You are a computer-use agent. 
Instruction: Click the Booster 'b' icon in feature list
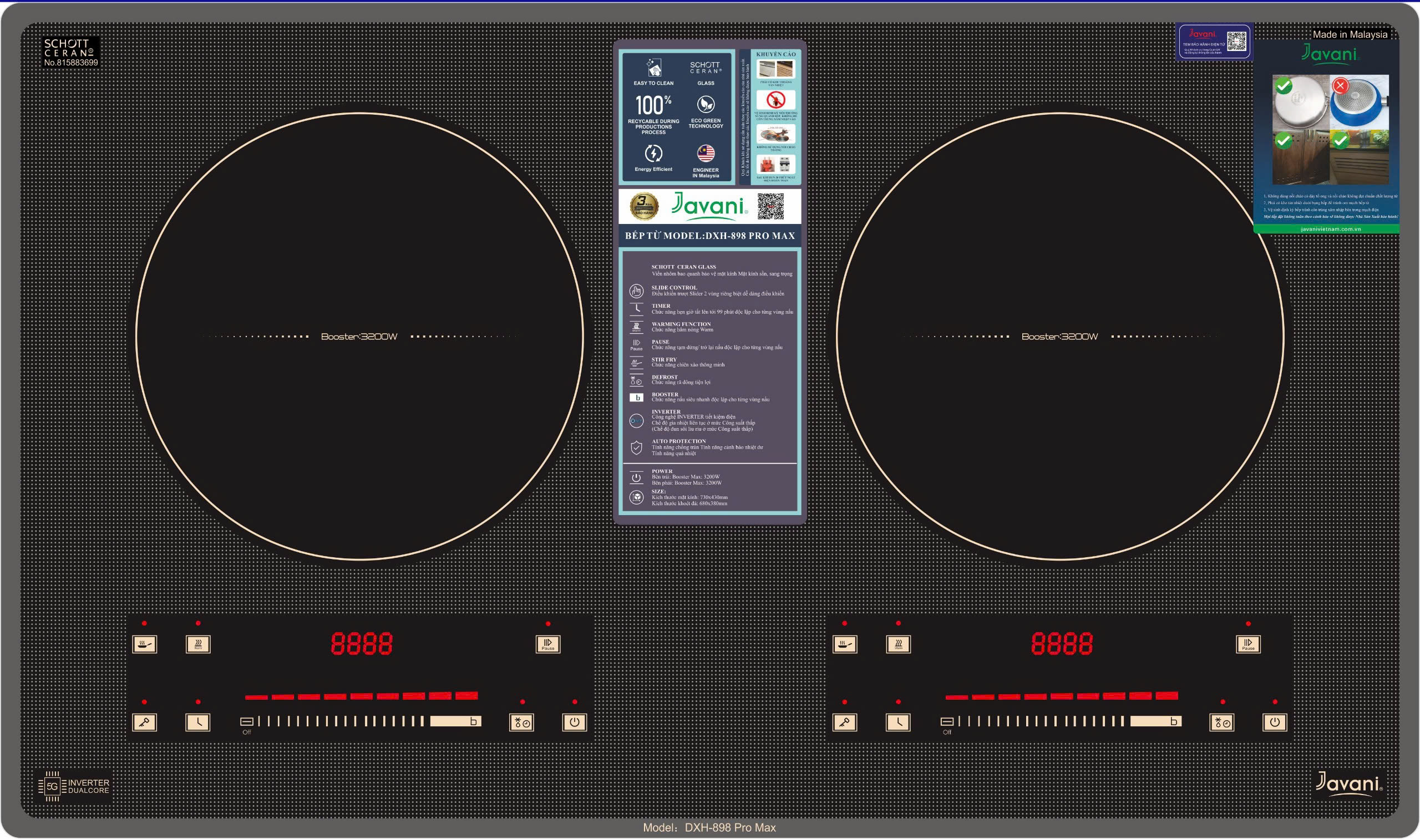pyautogui.click(x=636, y=398)
